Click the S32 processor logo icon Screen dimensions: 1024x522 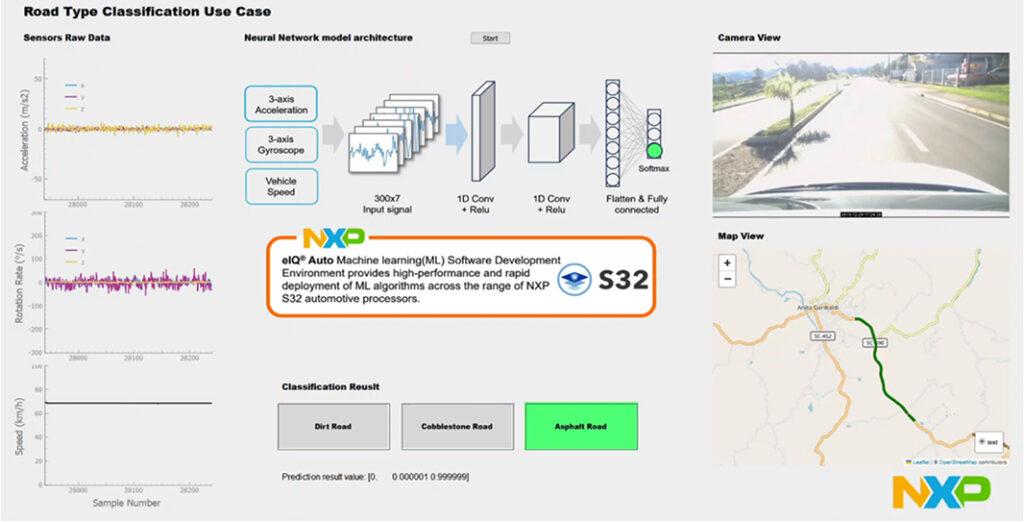(x=576, y=279)
